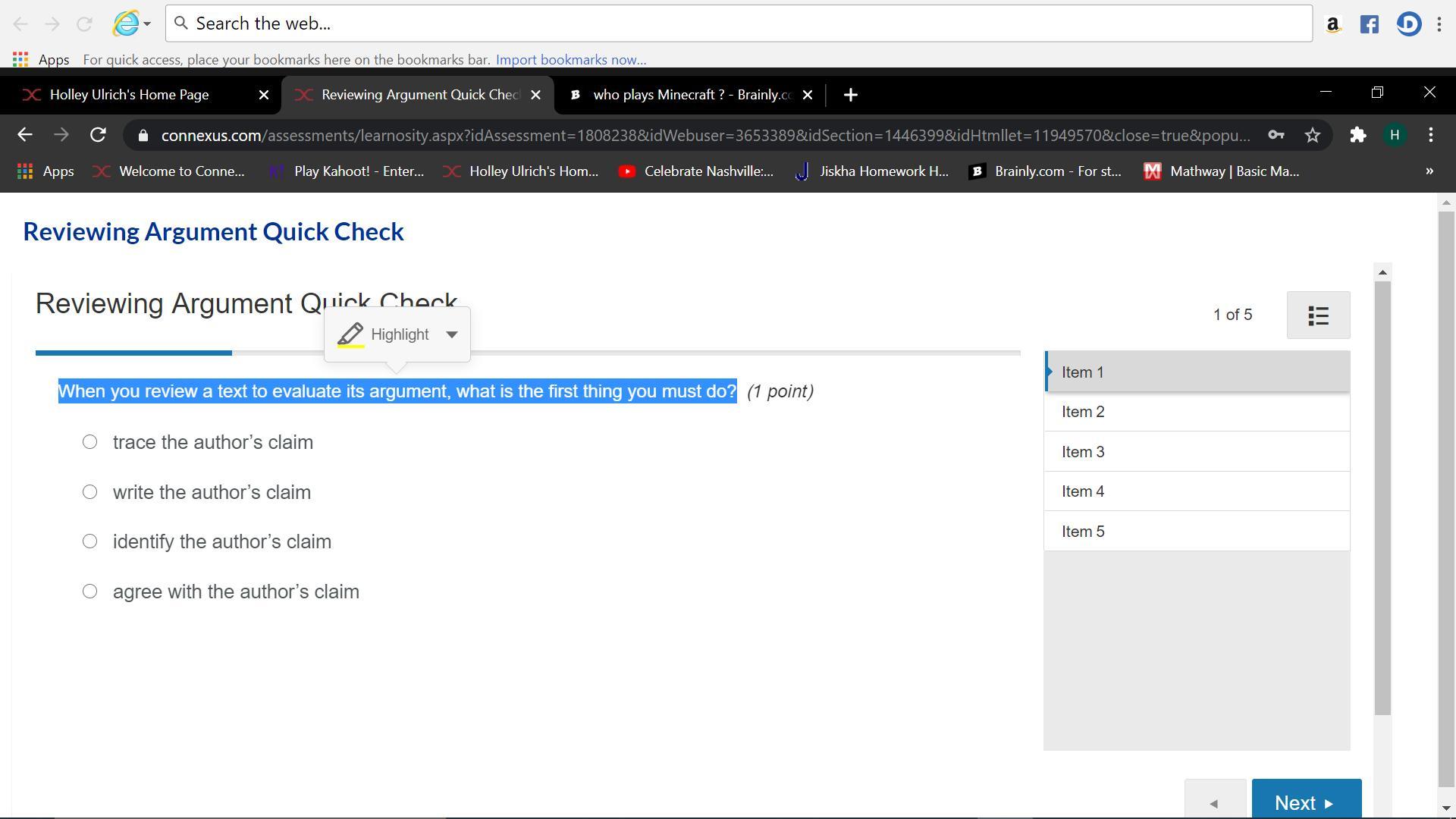1456x819 pixels.
Task: Click the Next button
Action: coord(1306,802)
